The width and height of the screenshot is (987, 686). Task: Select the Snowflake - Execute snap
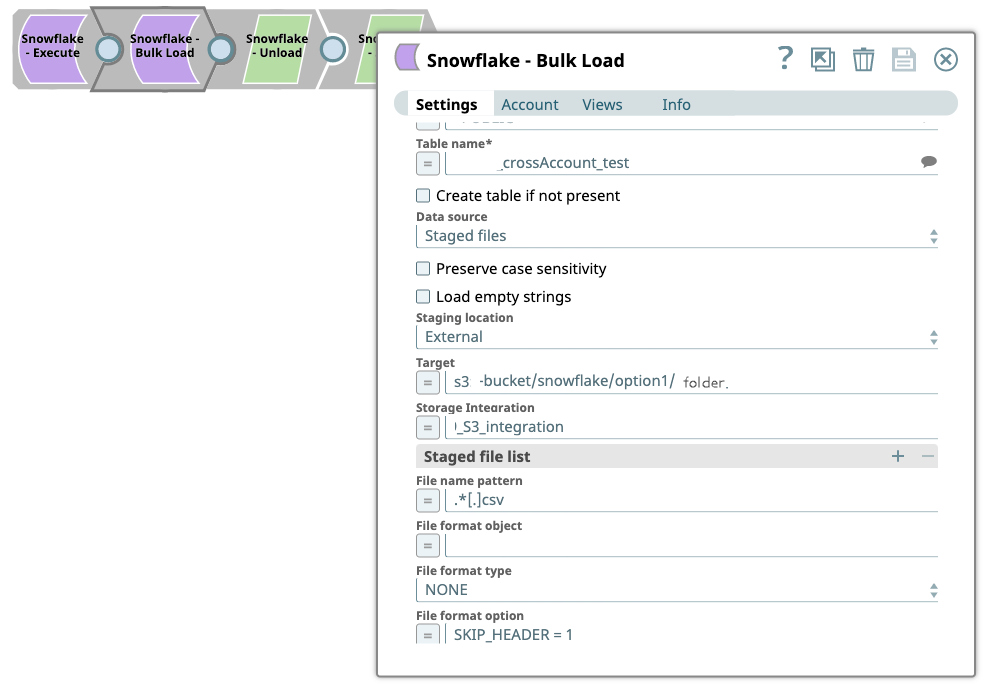(52, 45)
